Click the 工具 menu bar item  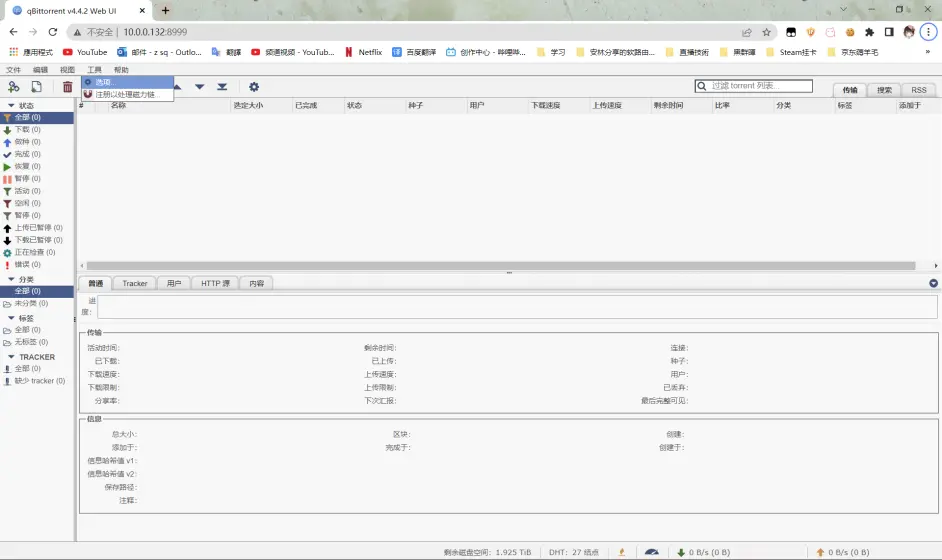click(x=94, y=70)
